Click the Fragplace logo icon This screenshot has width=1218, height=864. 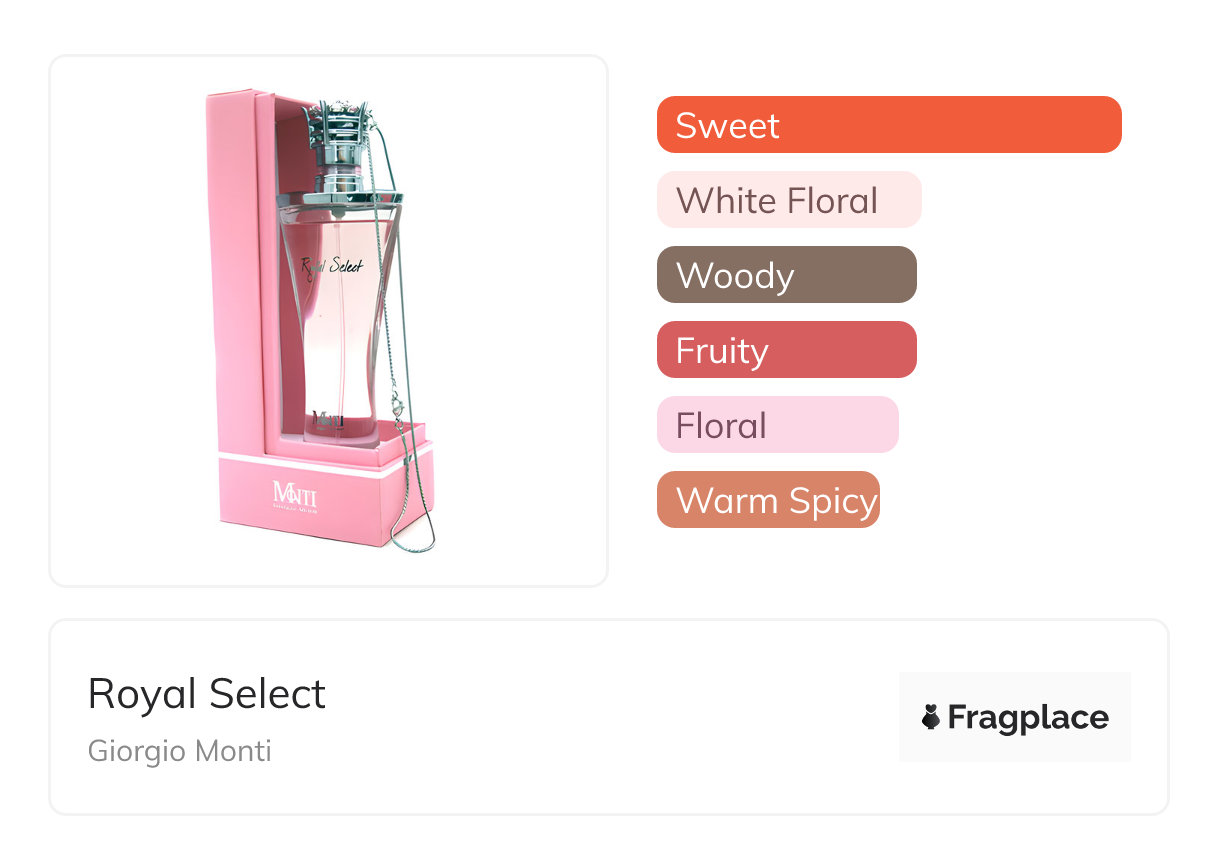931,717
